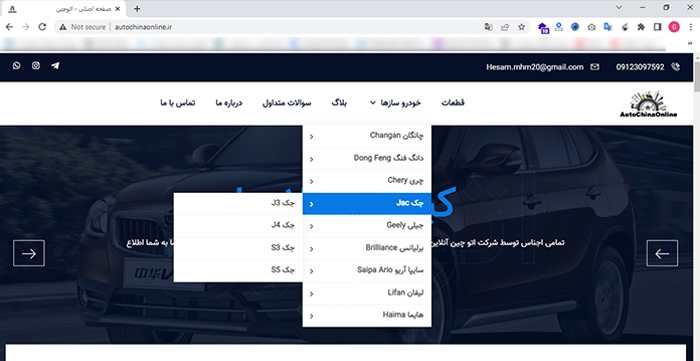Reload the page with the refresh icon
The width and height of the screenshot is (700, 361).
42,27
